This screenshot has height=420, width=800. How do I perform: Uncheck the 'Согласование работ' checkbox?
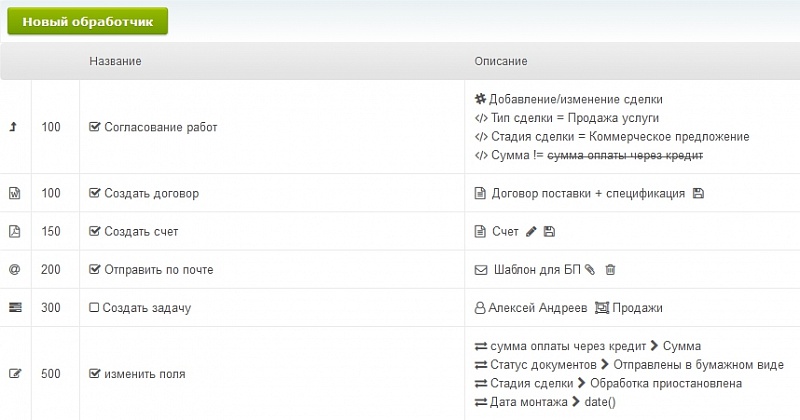coord(95,127)
